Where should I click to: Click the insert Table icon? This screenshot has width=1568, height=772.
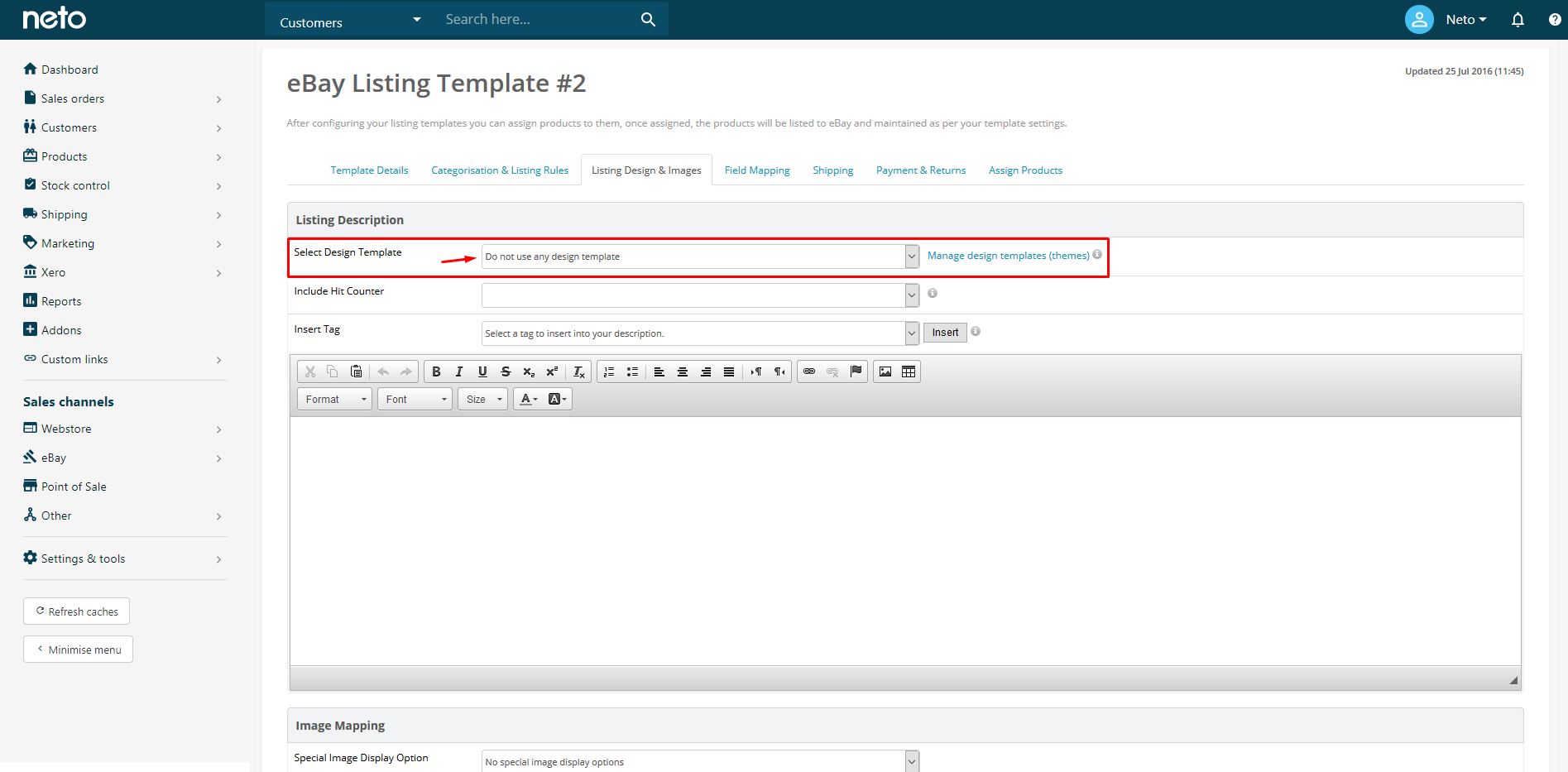[909, 372]
